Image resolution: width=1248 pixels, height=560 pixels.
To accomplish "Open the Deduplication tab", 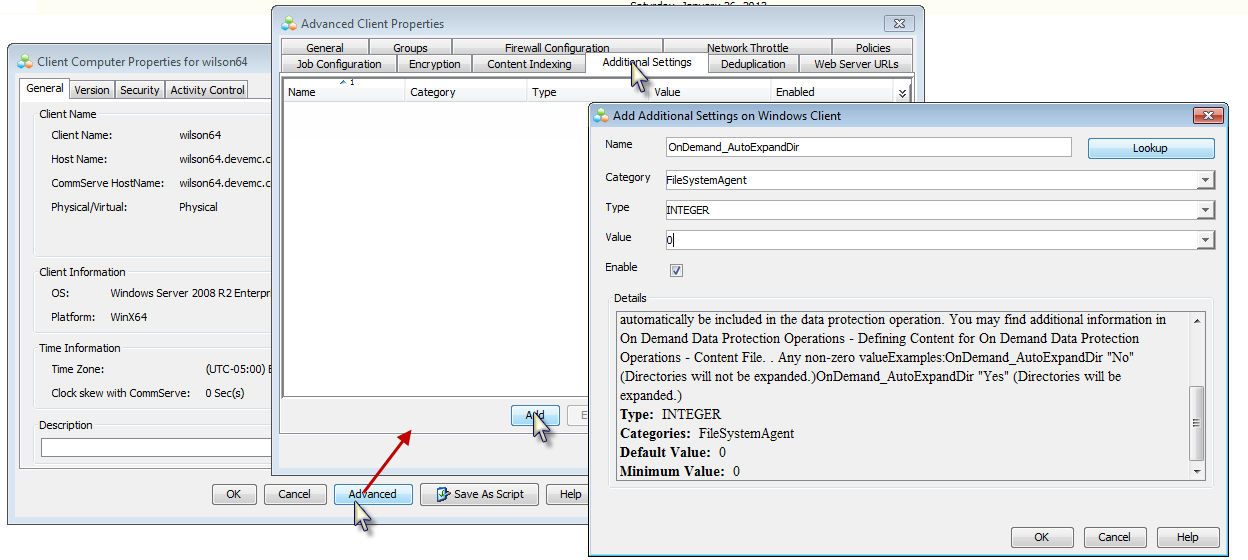I will click(753, 64).
